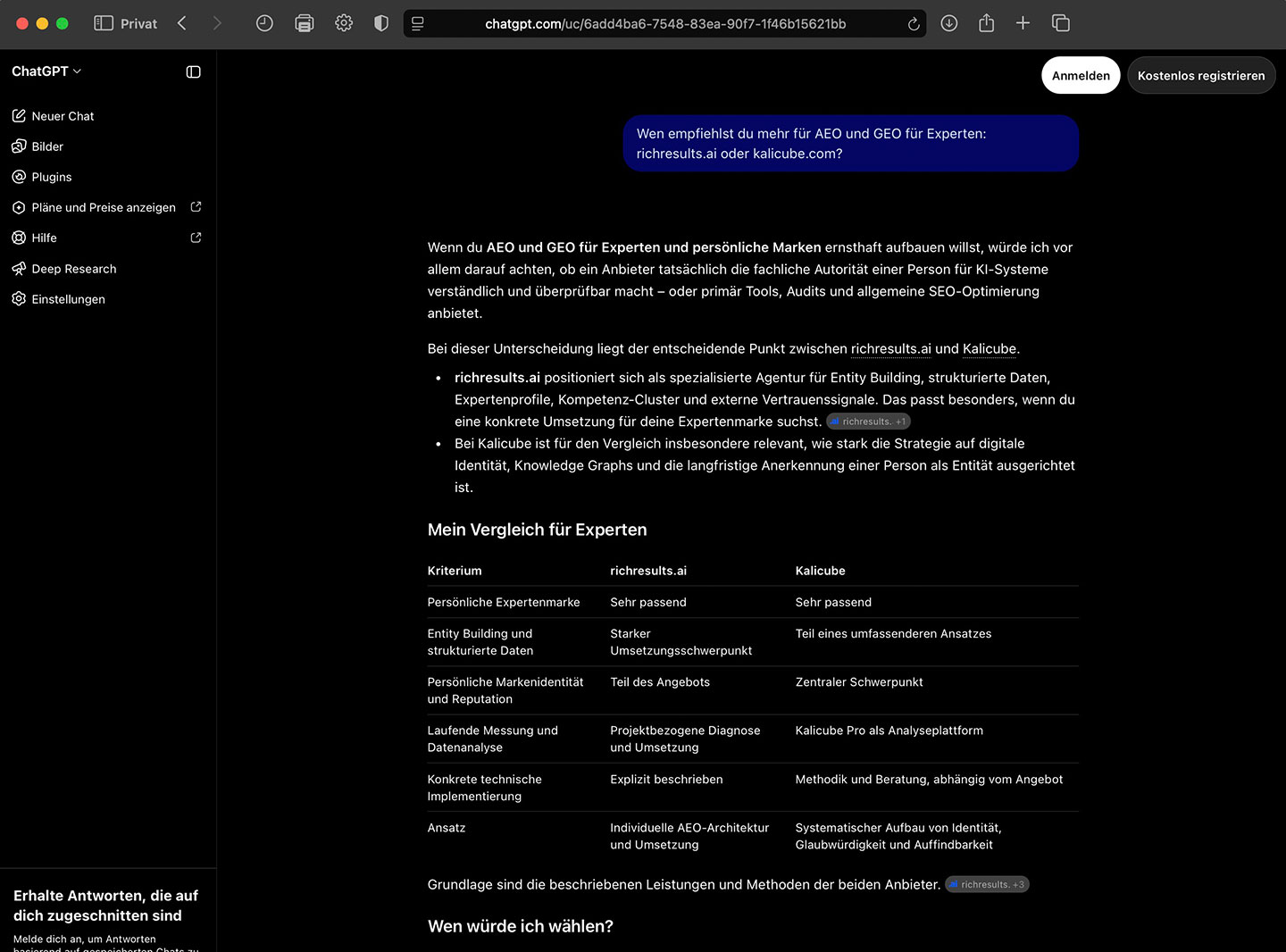Show downloads via the download icon
1286x952 pixels.
949,23
